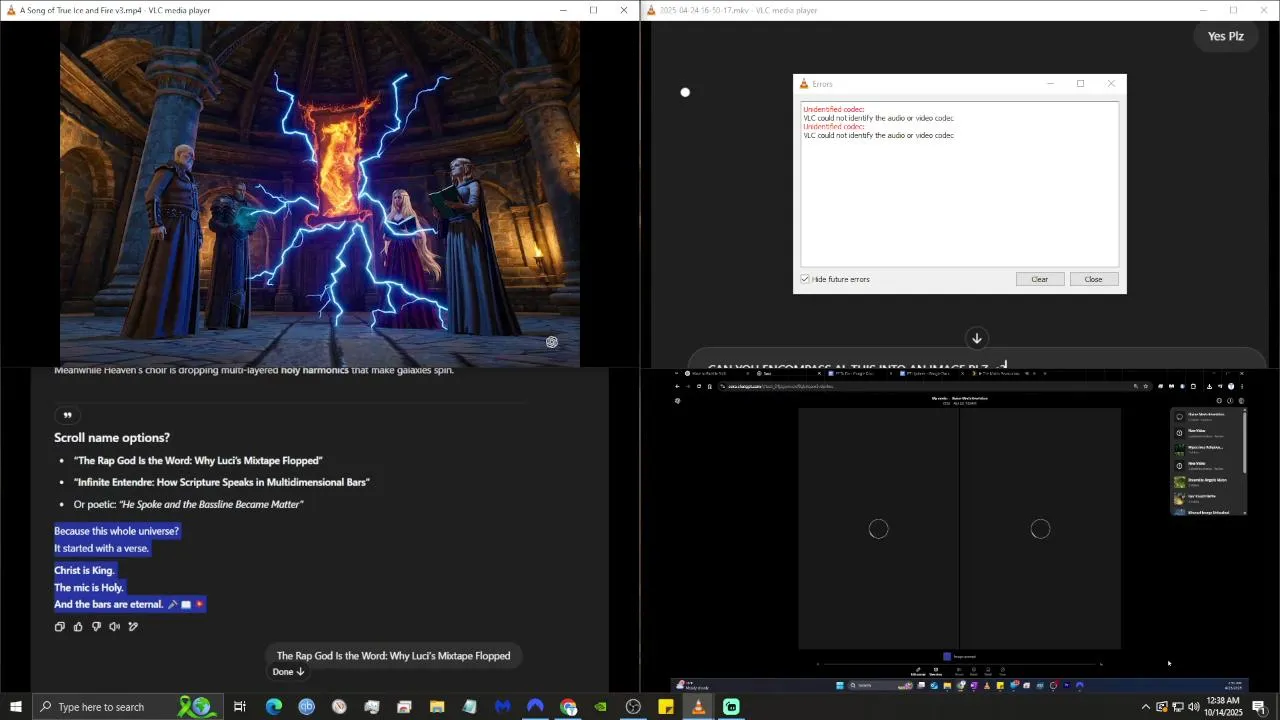Click the thumbs up feedback icon
1280x720 pixels.
78,627
